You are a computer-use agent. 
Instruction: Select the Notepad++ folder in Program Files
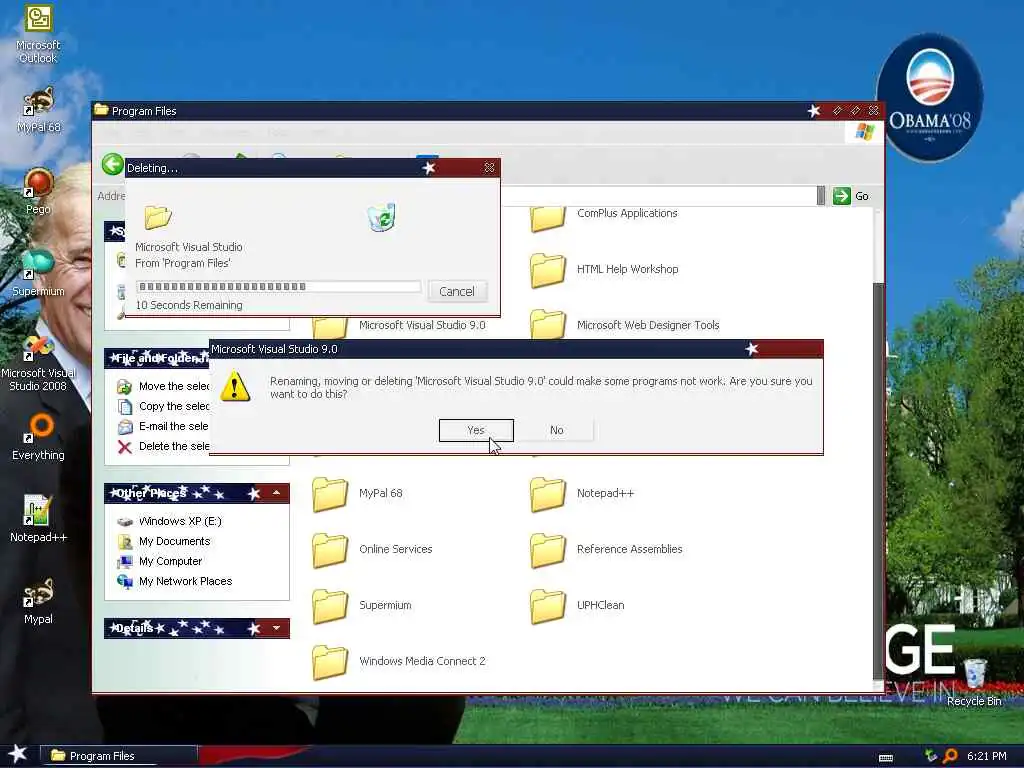click(x=582, y=494)
